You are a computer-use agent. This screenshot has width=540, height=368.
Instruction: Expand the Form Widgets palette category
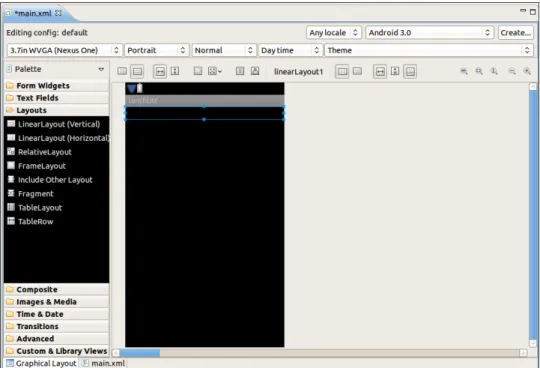(x=57, y=85)
